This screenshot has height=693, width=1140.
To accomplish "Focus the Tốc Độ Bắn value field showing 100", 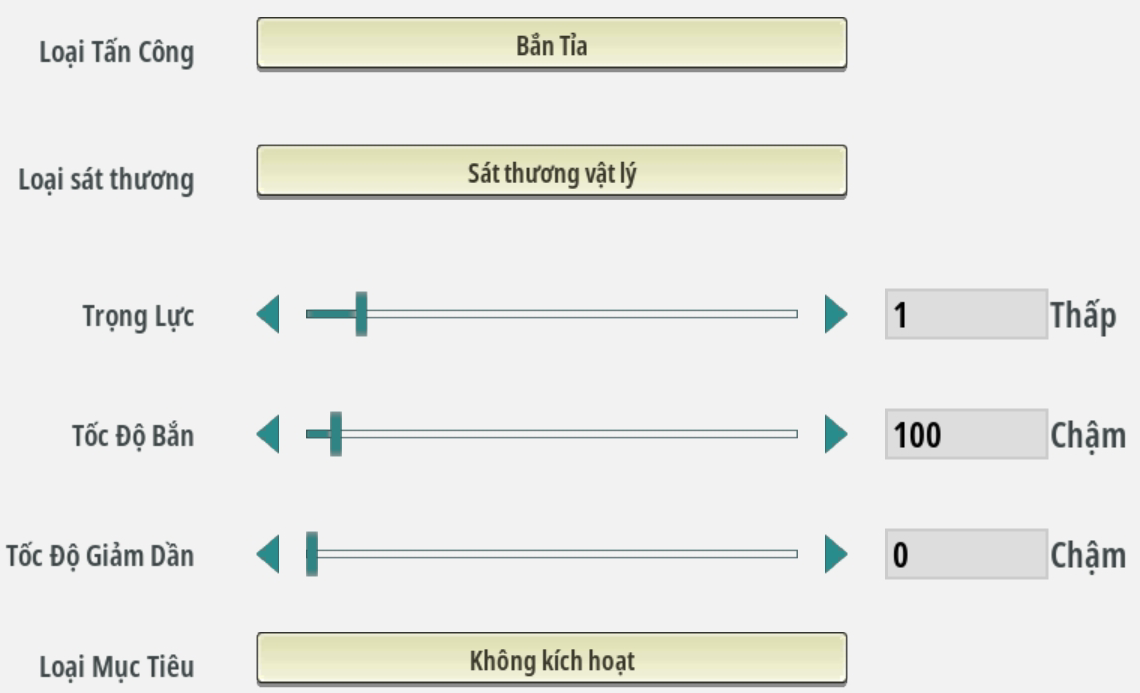I will (x=965, y=435).
